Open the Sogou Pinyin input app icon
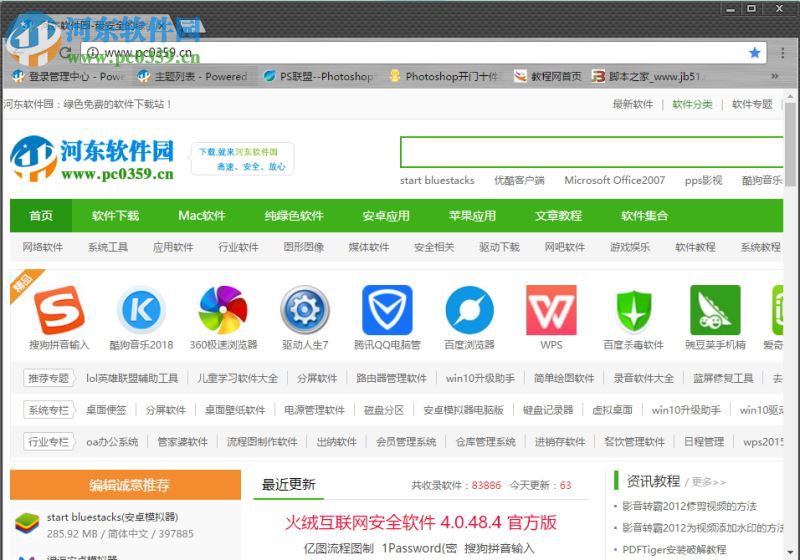The width and height of the screenshot is (800, 560). pos(59,310)
